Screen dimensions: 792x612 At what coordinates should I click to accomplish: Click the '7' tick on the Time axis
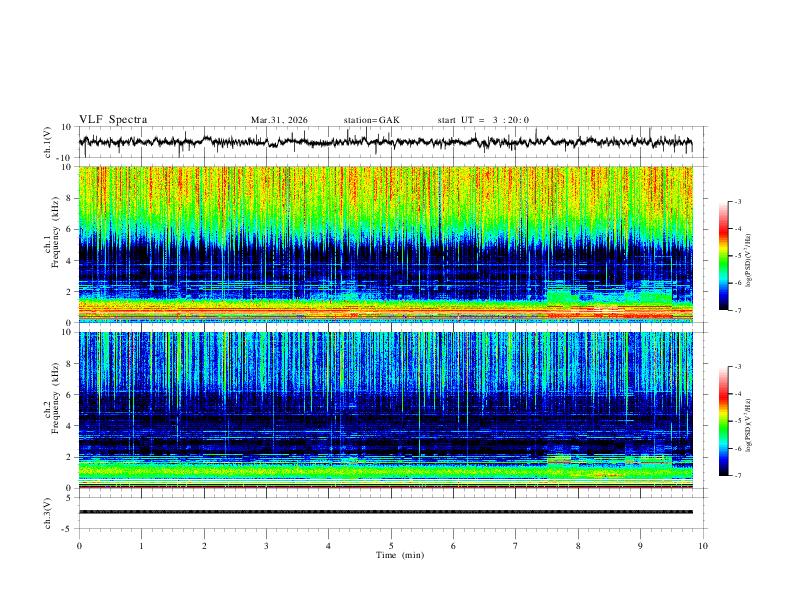516,546
